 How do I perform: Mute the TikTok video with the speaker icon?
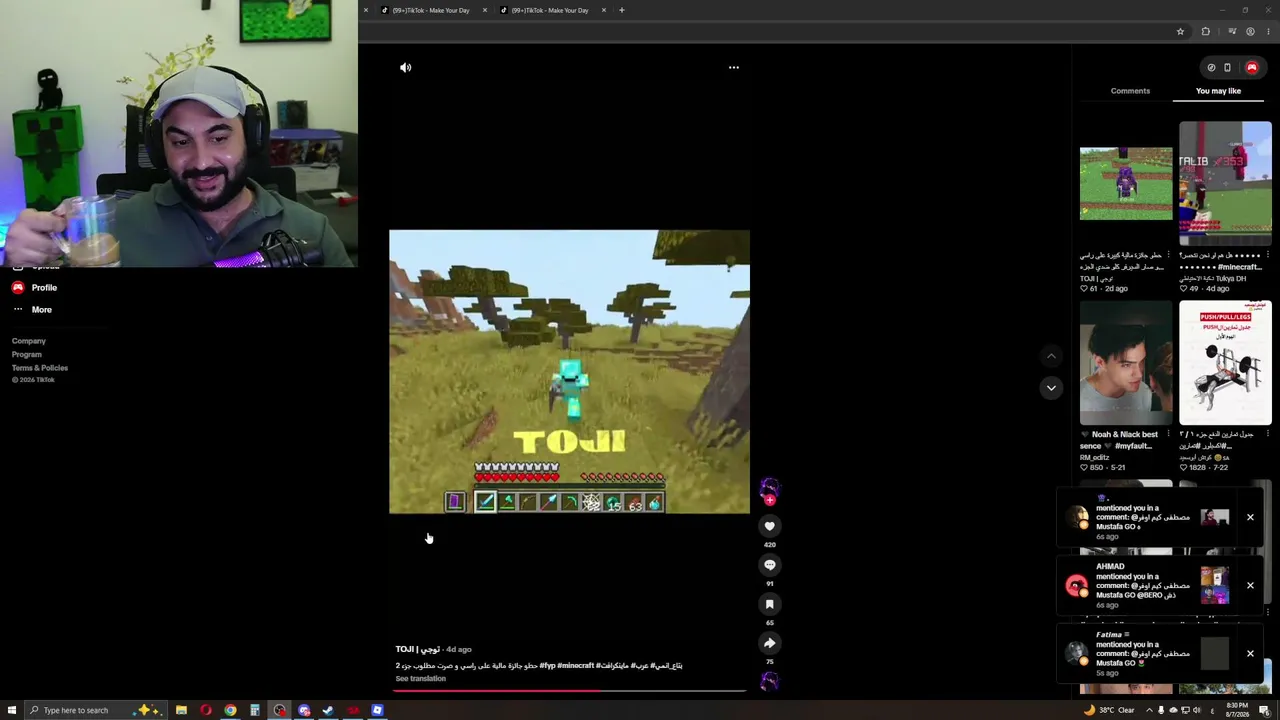(x=405, y=67)
